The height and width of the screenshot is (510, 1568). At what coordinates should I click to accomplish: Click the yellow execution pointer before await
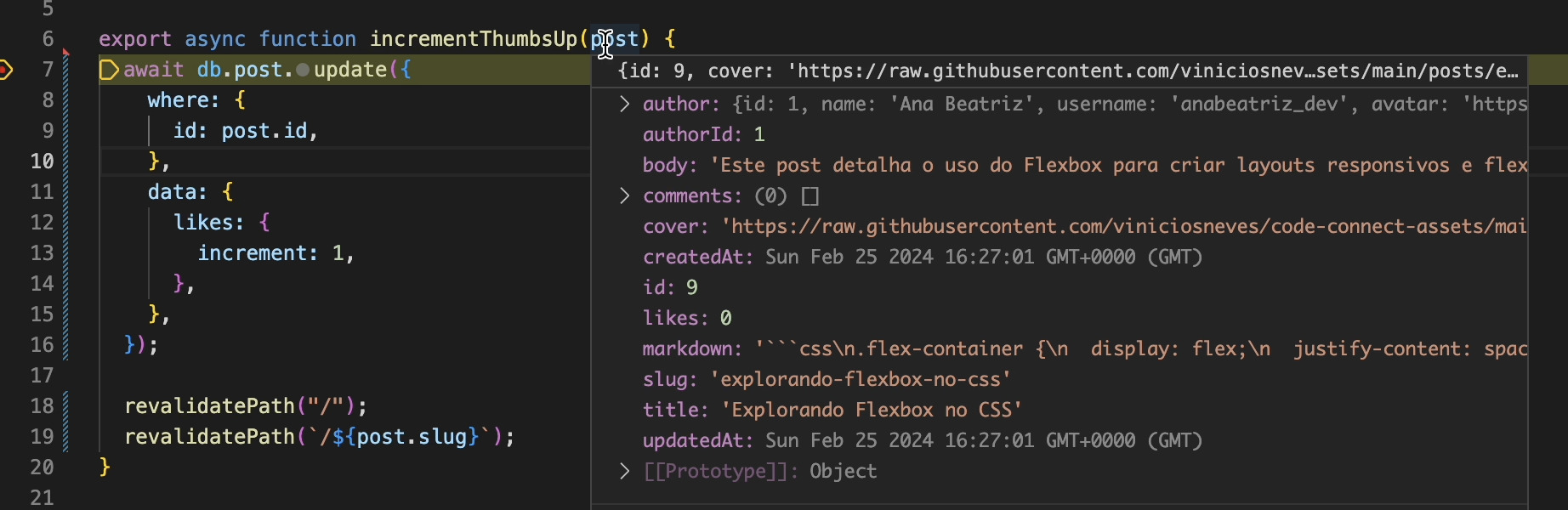click(x=109, y=70)
